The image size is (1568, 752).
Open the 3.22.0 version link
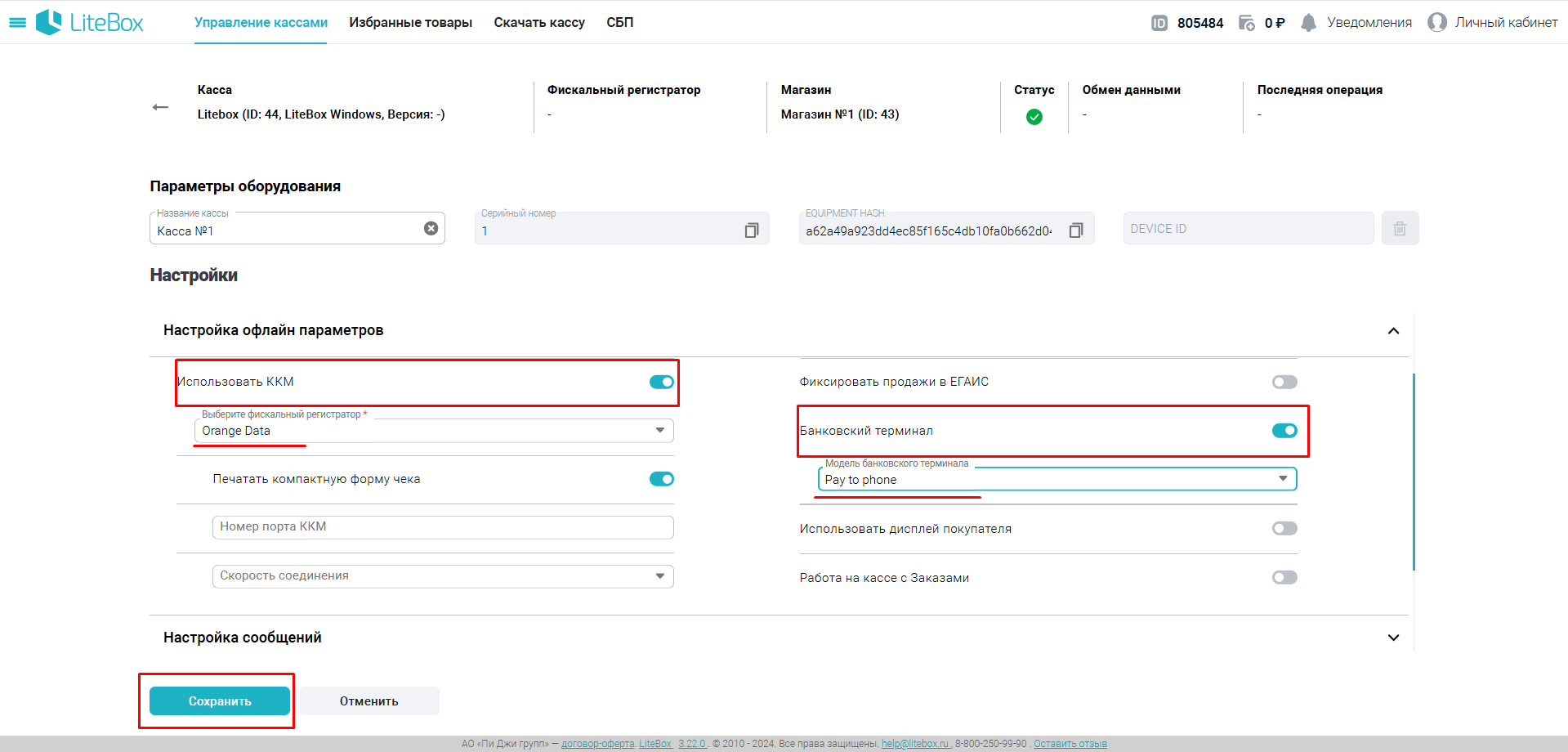click(x=692, y=744)
